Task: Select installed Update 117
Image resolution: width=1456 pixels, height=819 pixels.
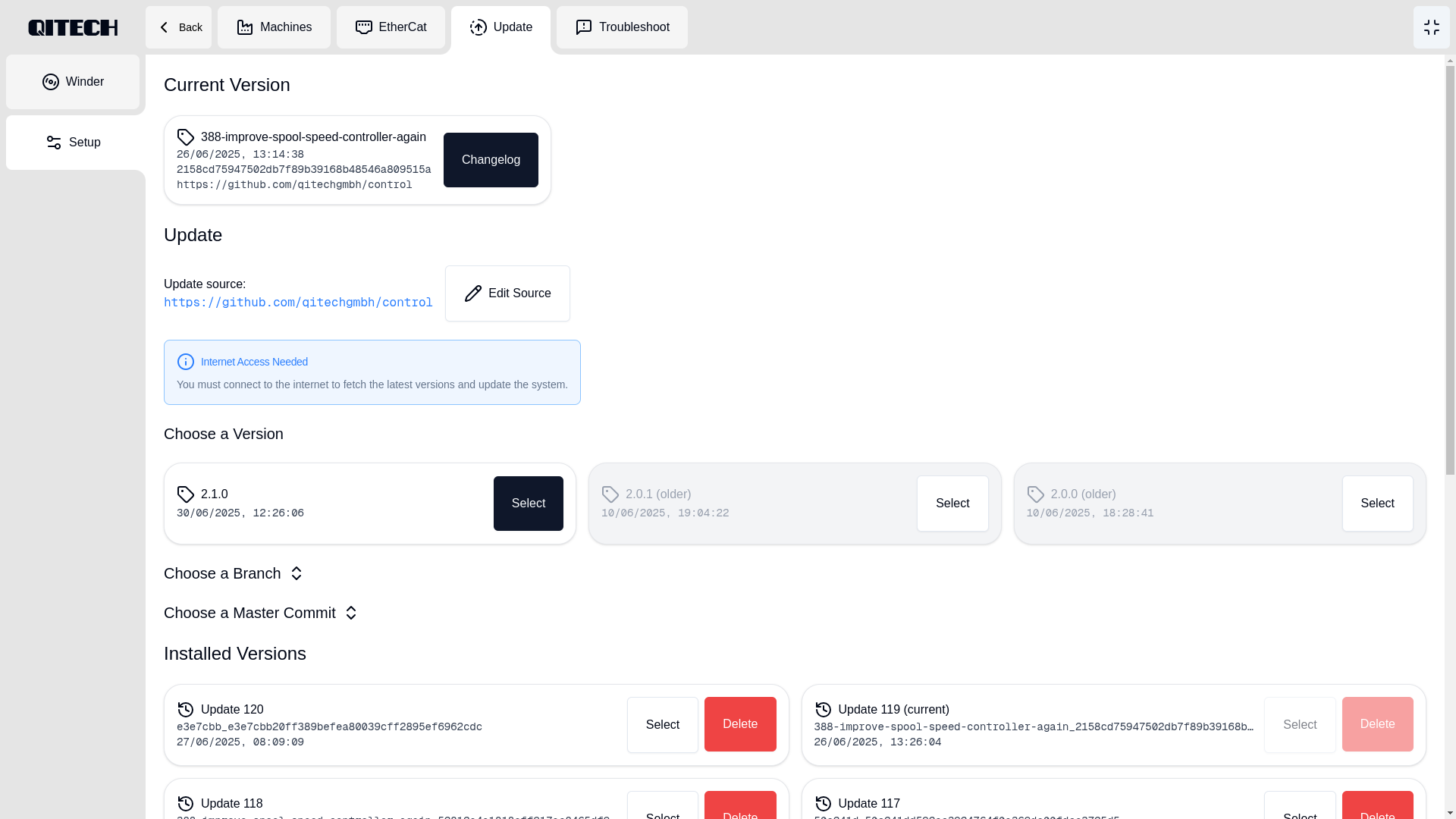Action: (x=1300, y=805)
